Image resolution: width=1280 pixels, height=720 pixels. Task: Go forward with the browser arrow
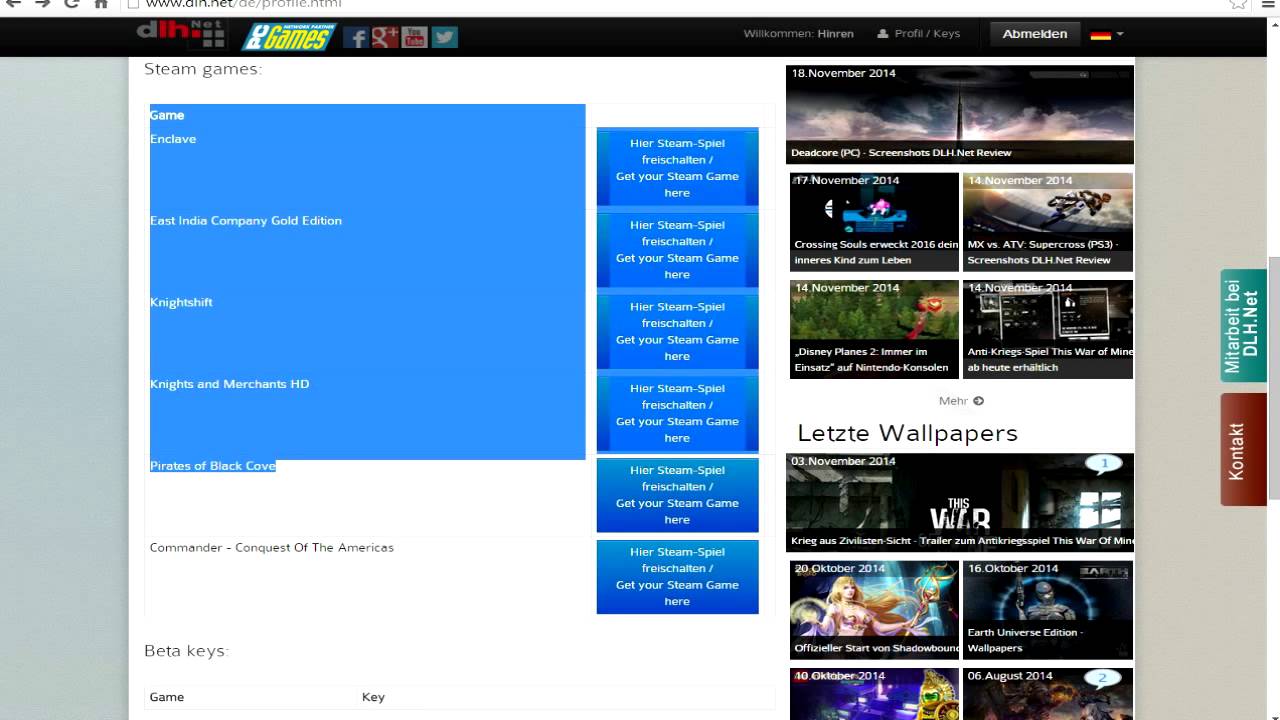42,4
